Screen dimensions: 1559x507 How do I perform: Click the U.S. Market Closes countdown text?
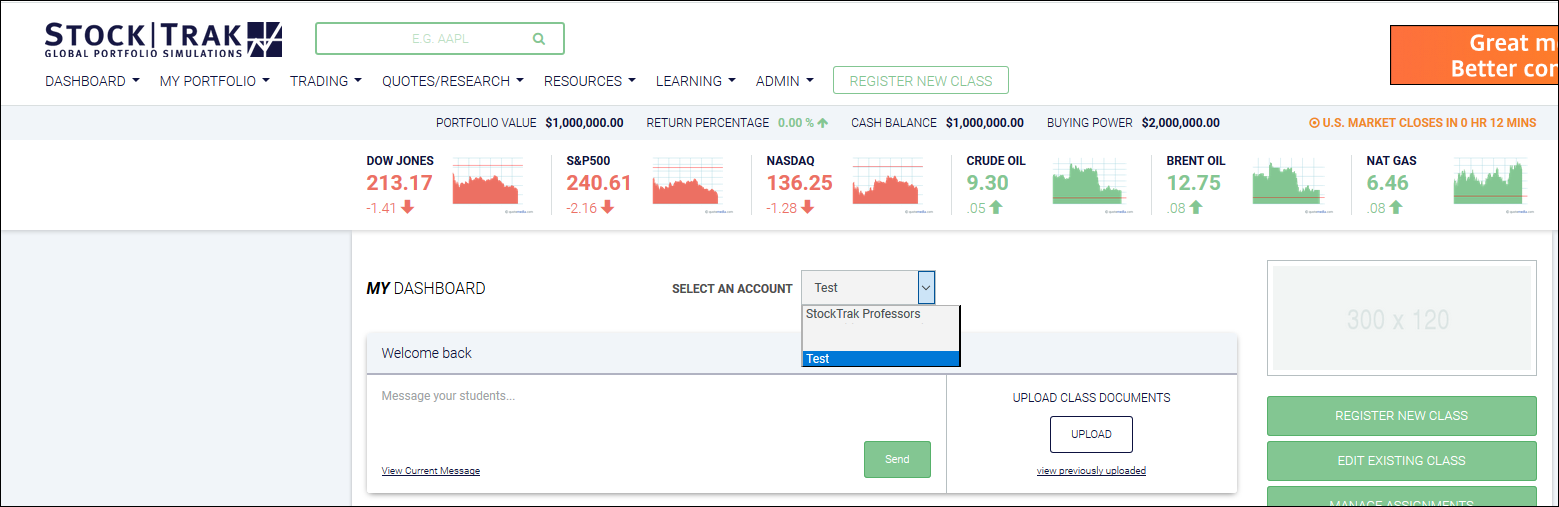pos(1429,123)
